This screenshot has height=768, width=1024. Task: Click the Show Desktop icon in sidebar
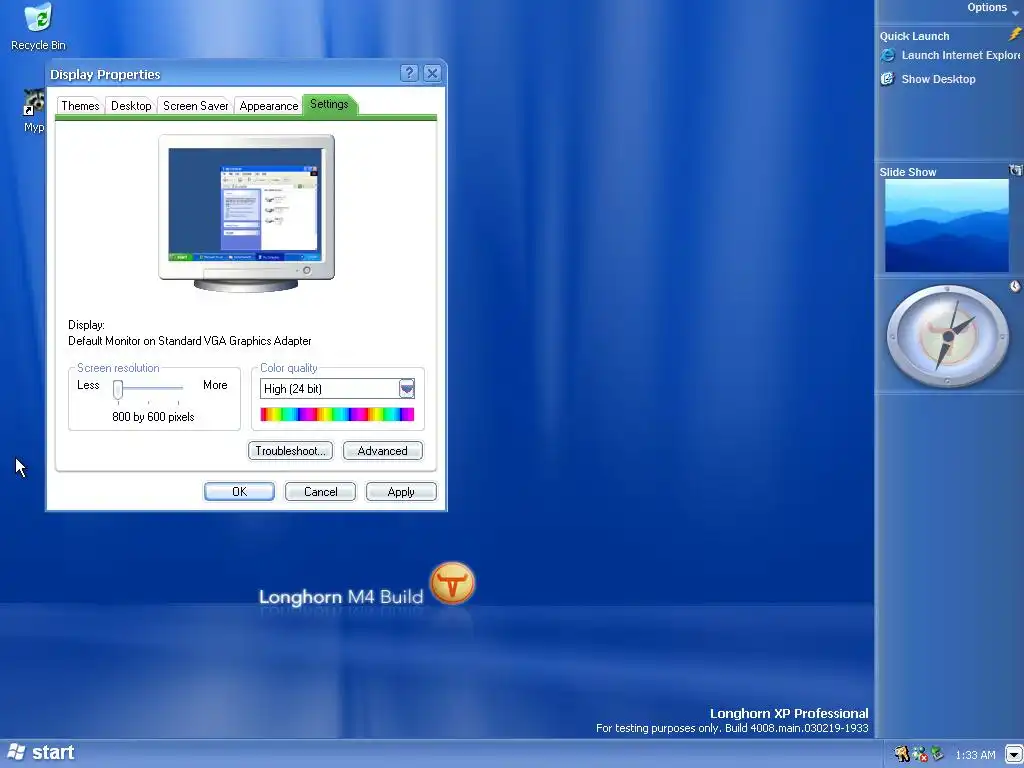click(887, 79)
